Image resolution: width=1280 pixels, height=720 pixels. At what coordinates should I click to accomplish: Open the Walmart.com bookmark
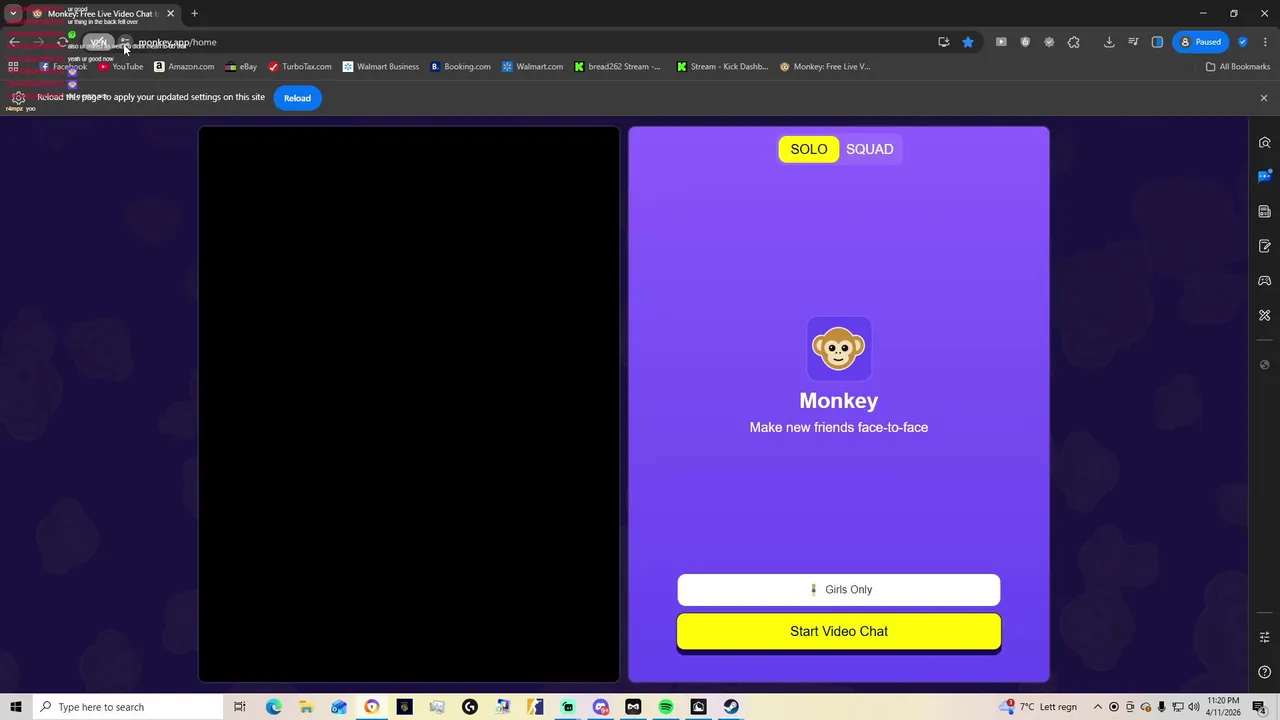point(533,67)
